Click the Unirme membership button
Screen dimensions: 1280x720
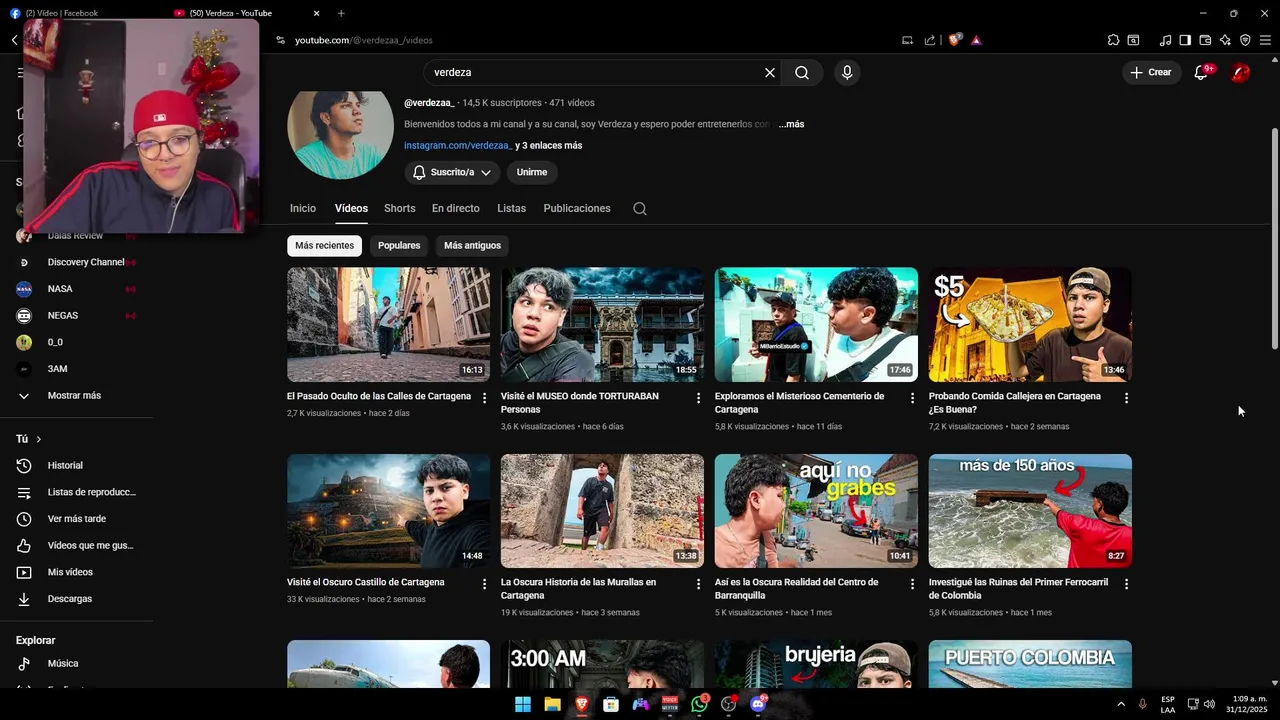point(532,172)
